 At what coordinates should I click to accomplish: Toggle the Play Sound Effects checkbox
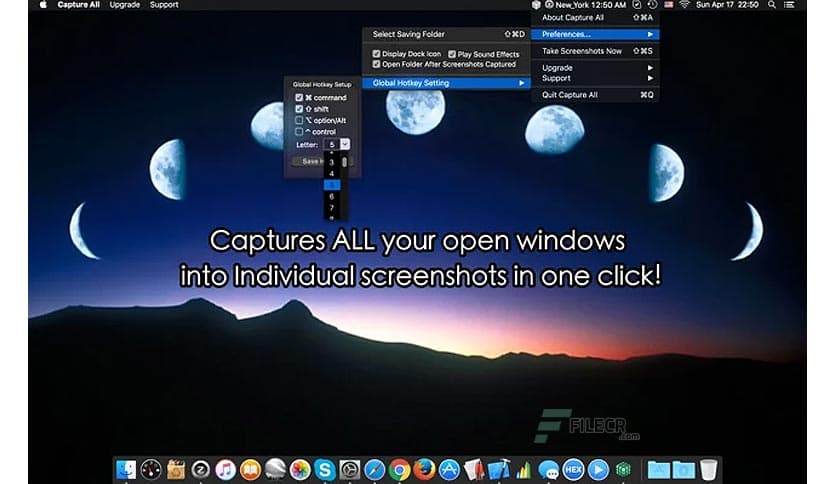pyautogui.click(x=453, y=54)
